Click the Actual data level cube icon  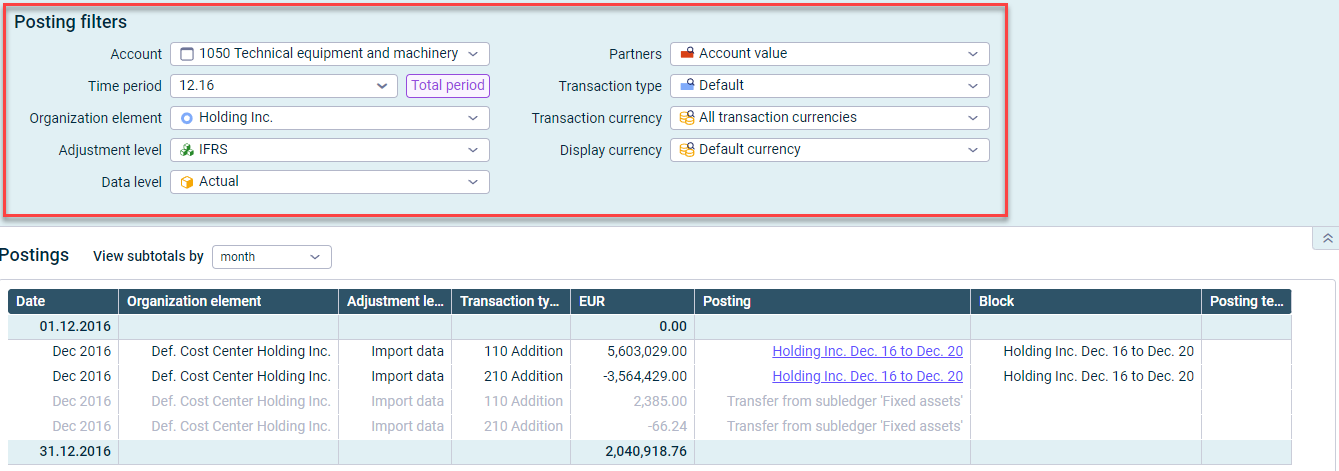pyautogui.click(x=187, y=182)
